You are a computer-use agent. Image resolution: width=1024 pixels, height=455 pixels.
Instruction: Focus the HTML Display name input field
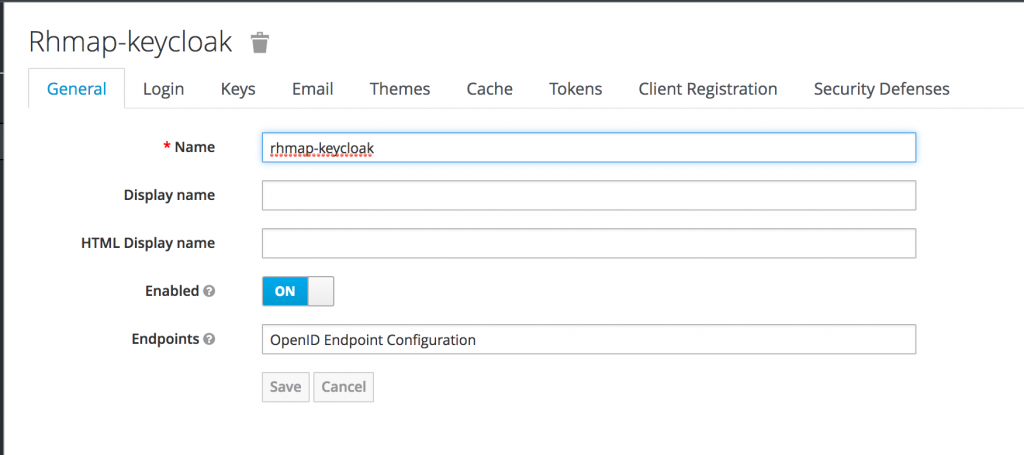pyautogui.click(x=588, y=243)
